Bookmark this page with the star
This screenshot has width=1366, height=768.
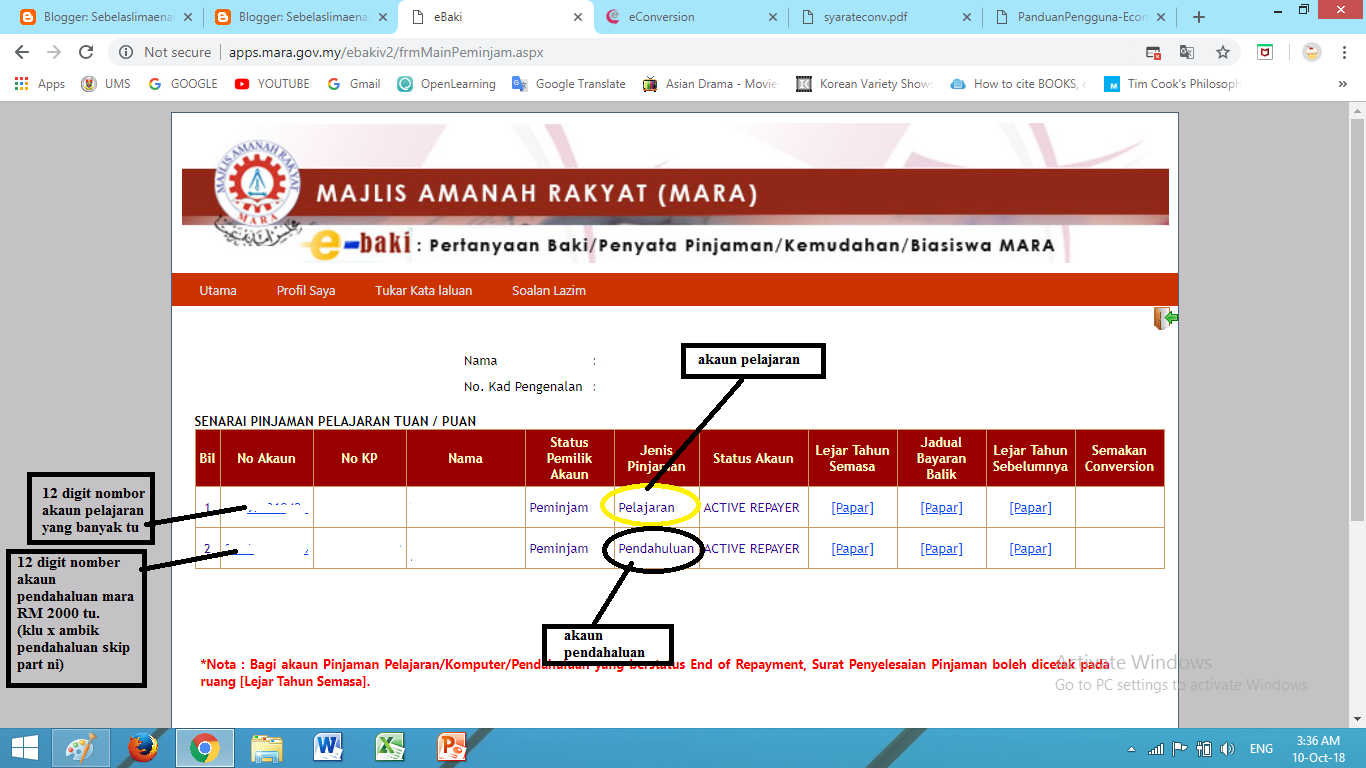click(x=1222, y=52)
